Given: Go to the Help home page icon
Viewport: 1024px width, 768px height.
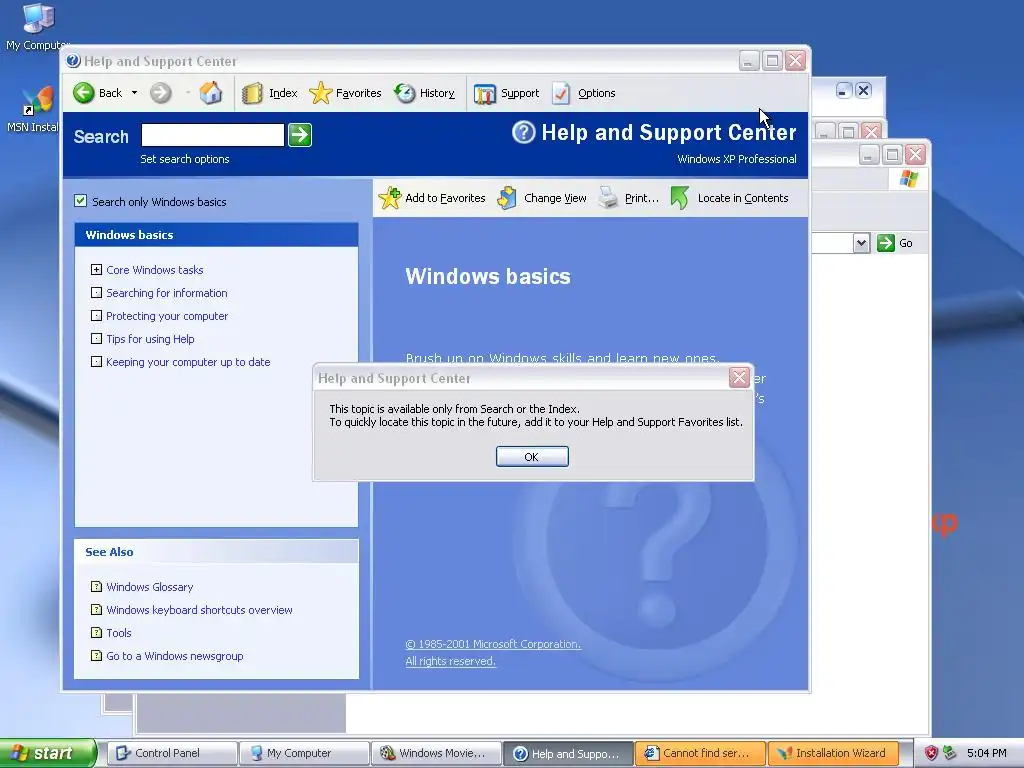Looking at the screenshot, I should [x=210, y=93].
